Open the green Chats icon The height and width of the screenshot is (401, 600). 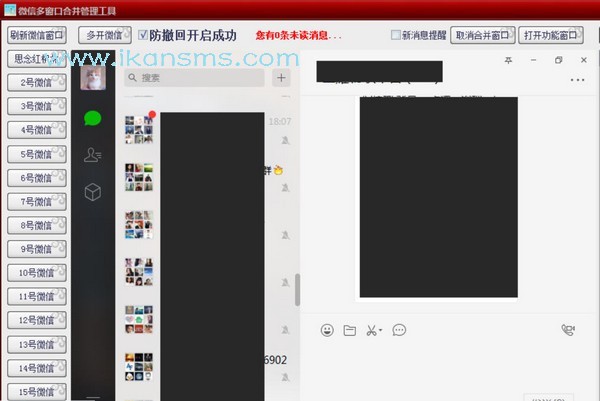(93, 118)
